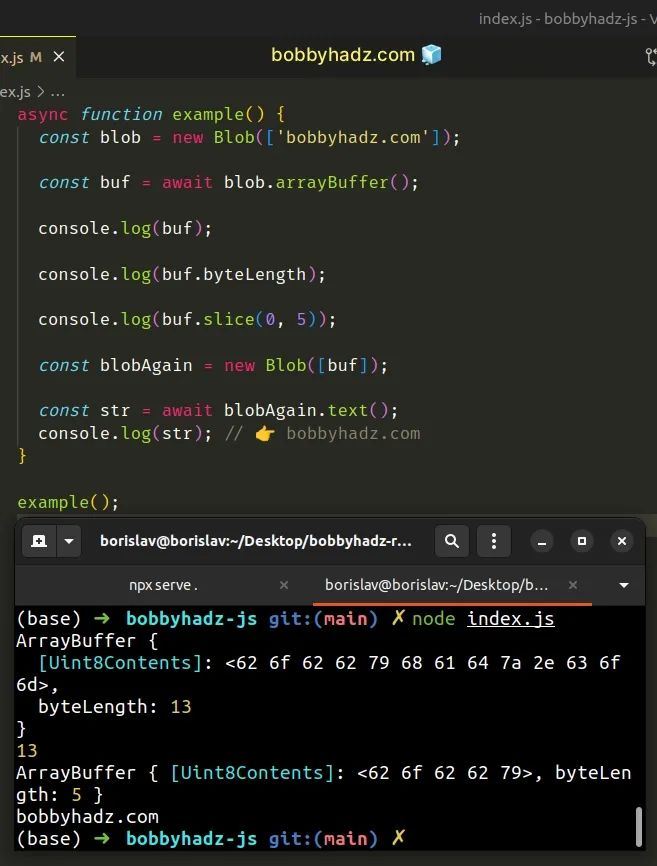Click the 'new Blob(['bobbyhadz.com'])' expression
Image resolution: width=657 pixels, height=866 pixels.
pos(310,137)
